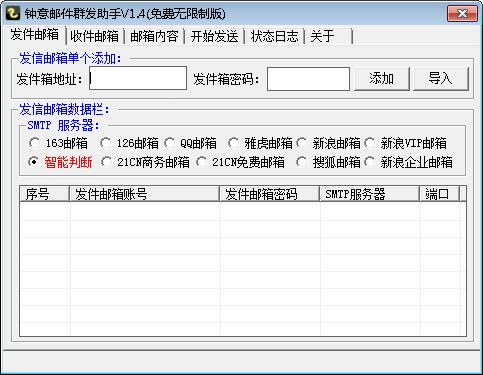View the 状态日志 tab
The image size is (483, 375).
pos(274,36)
